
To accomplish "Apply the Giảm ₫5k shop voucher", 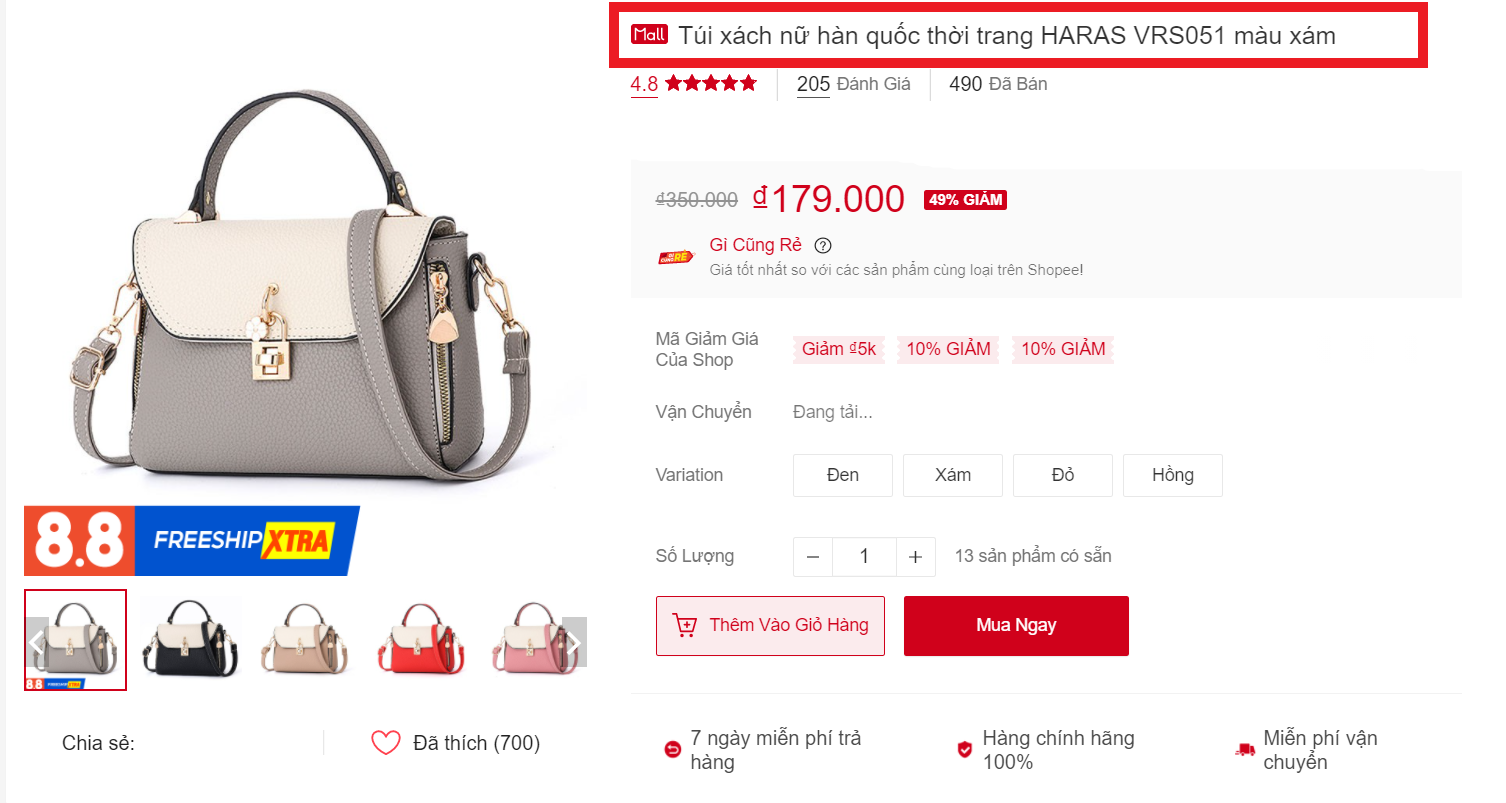I will click(x=839, y=349).
